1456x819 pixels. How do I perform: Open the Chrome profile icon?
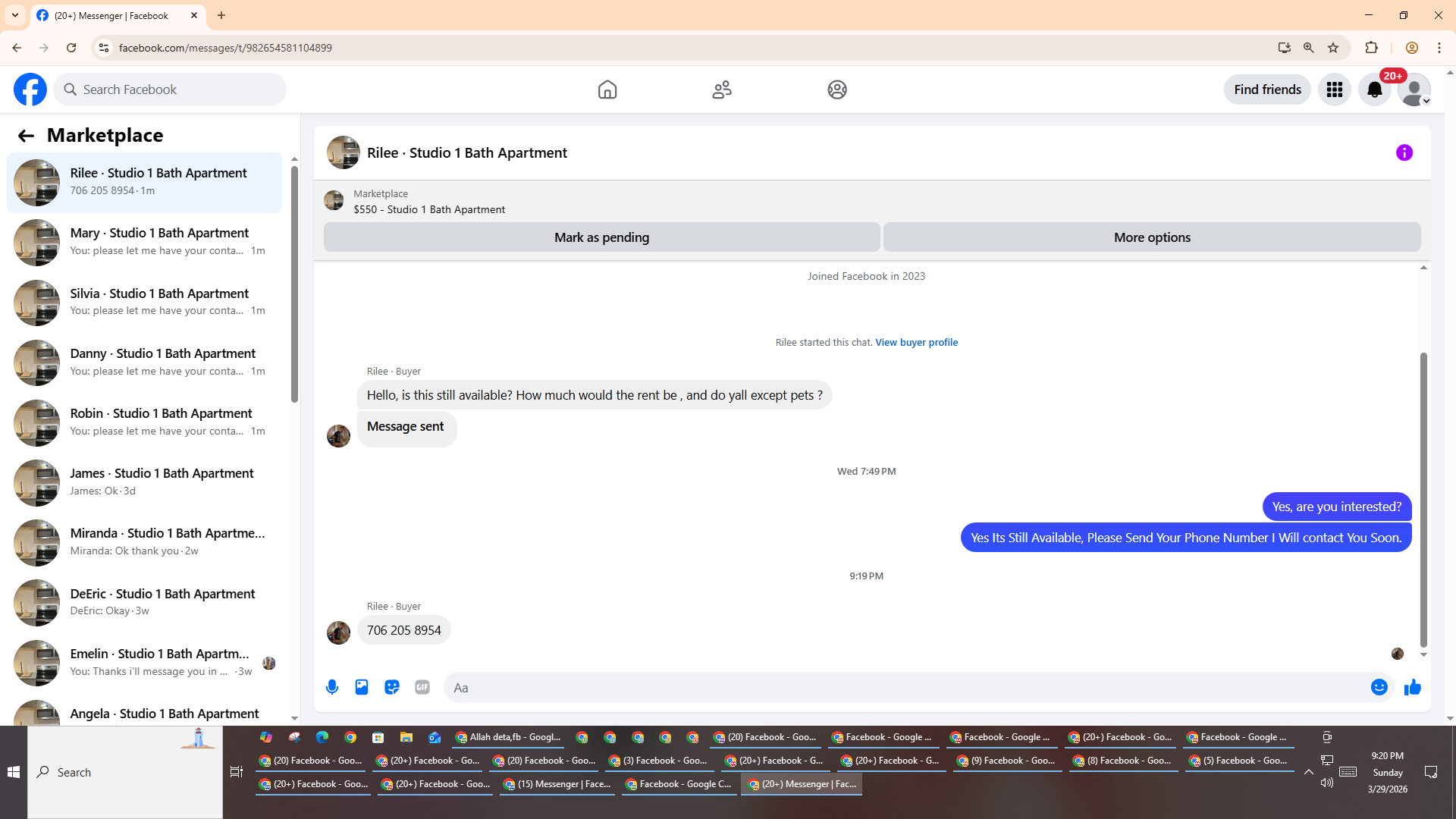[1412, 48]
